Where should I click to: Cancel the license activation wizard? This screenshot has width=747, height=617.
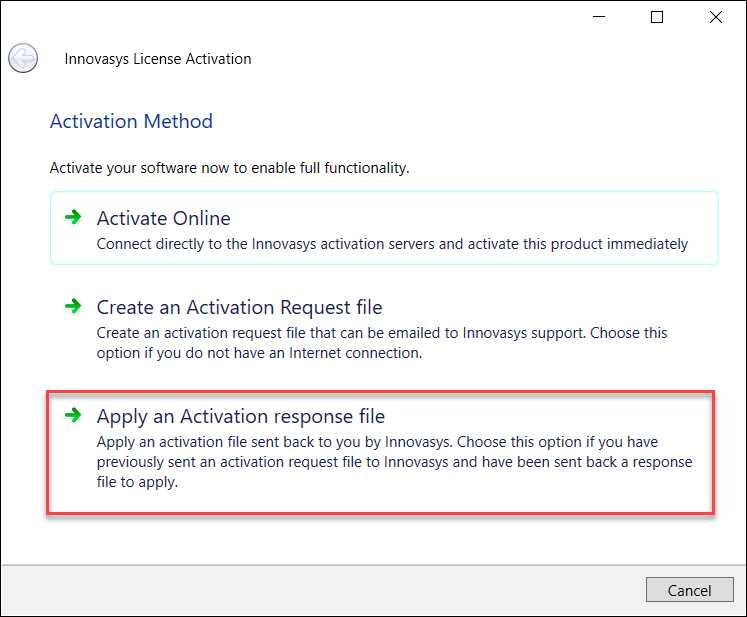point(689,590)
